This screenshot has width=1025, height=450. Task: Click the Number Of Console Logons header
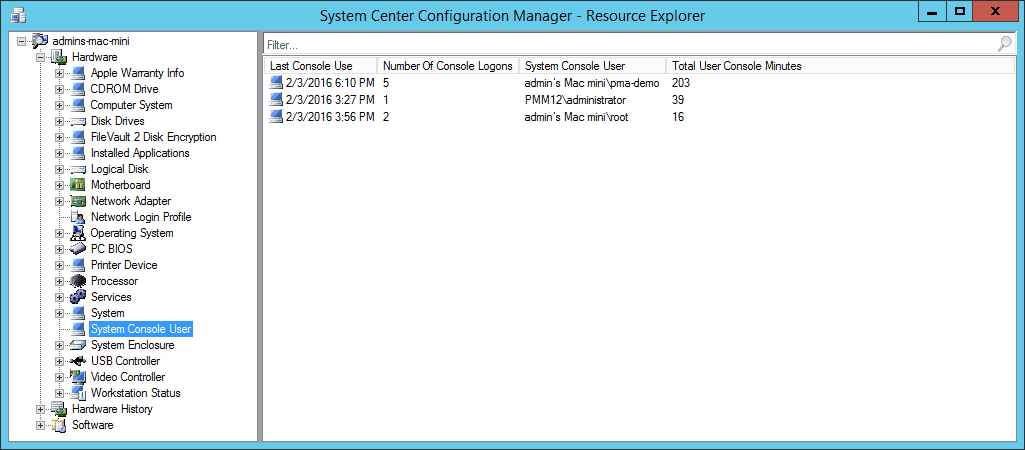(x=448, y=66)
